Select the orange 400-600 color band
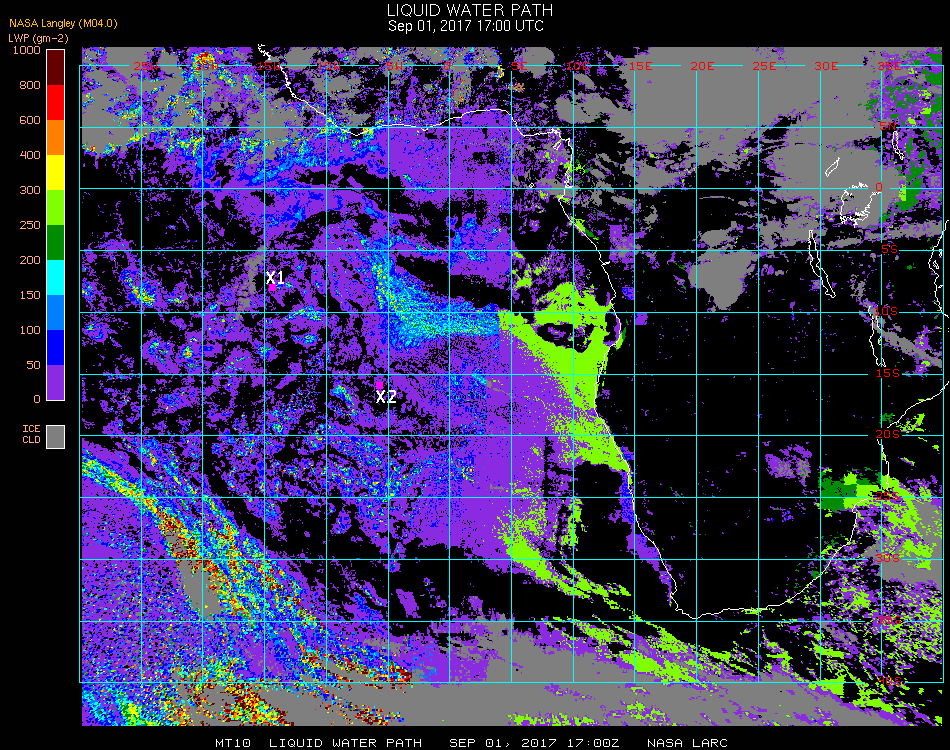Screen dimensions: 950x750 [x=56, y=138]
